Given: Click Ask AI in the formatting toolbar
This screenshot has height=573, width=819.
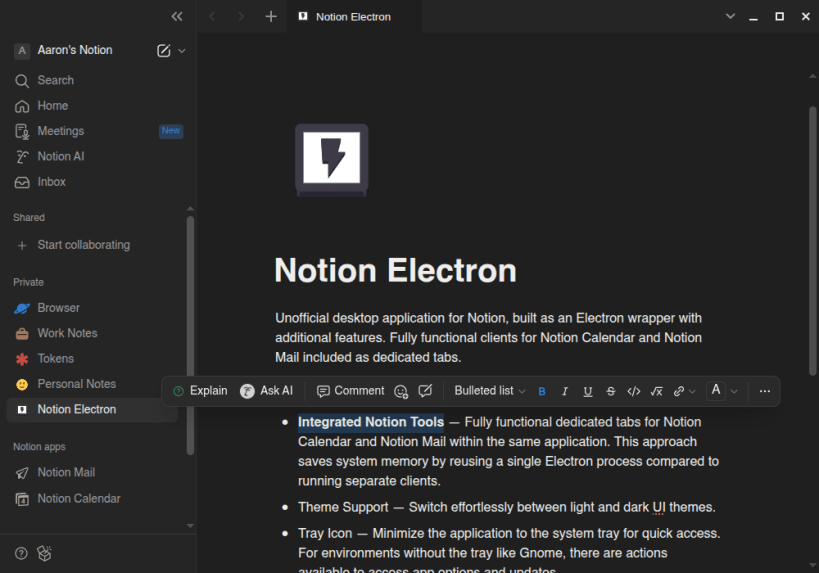Looking at the screenshot, I should (266, 391).
